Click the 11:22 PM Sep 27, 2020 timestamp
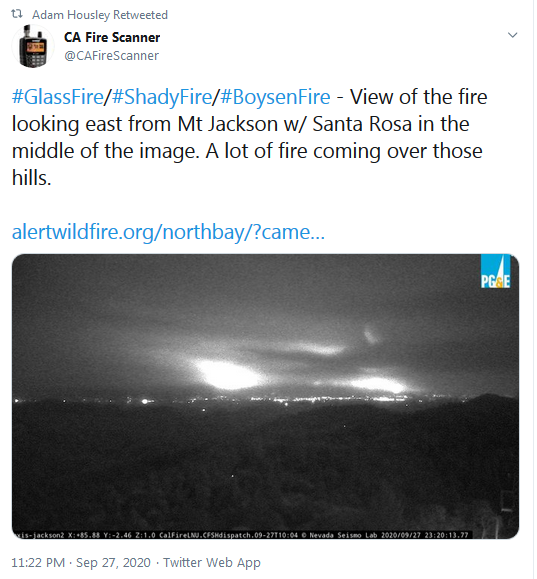537x579 pixels. click(81, 563)
